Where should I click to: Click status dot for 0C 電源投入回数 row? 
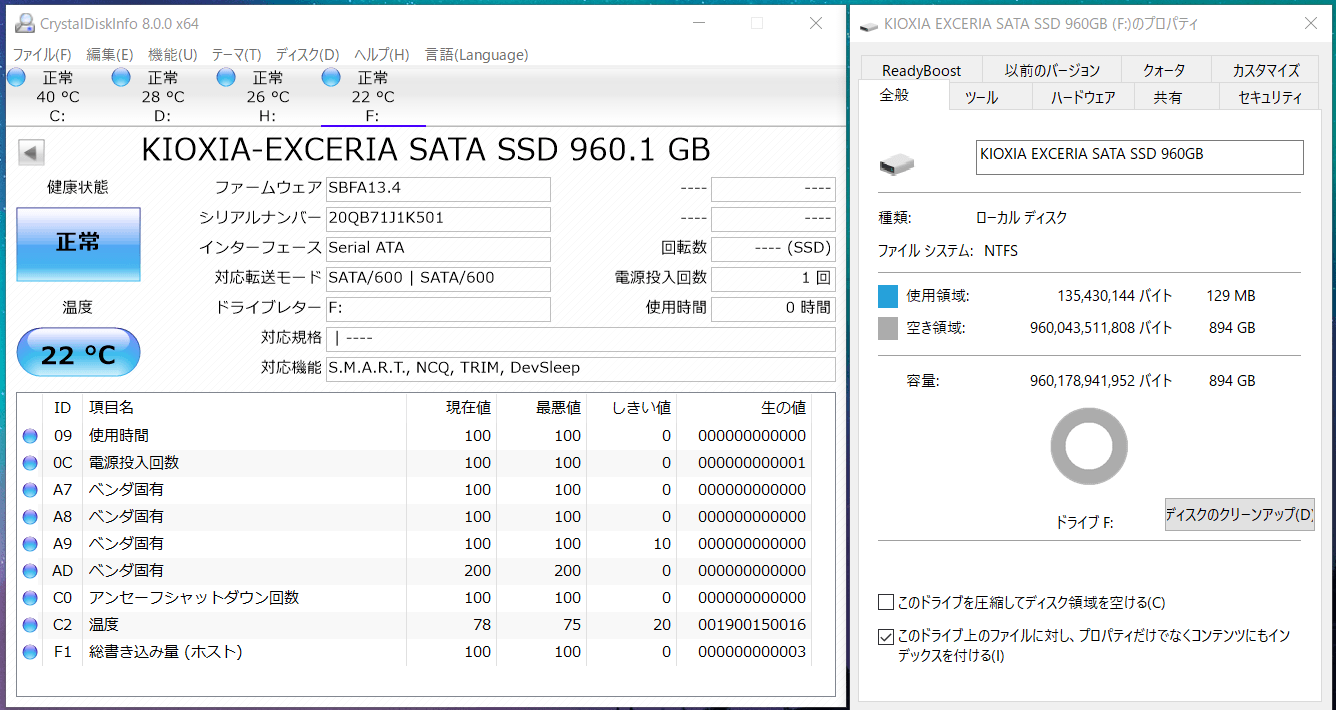click(30, 463)
